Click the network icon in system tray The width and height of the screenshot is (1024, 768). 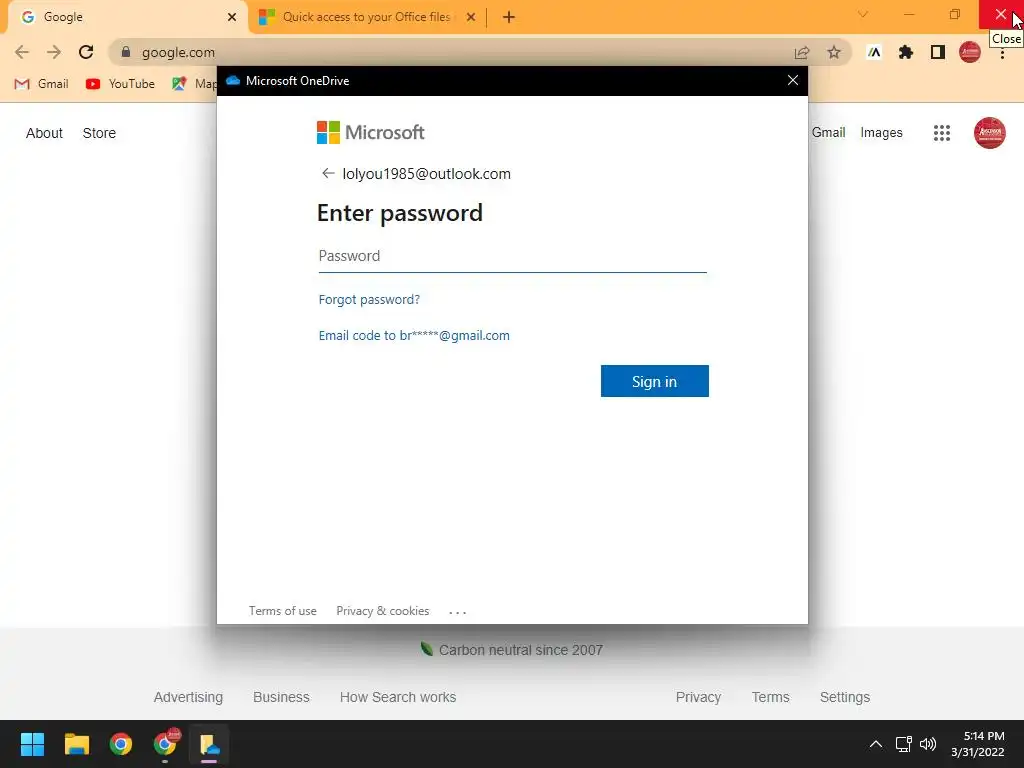pos(903,744)
